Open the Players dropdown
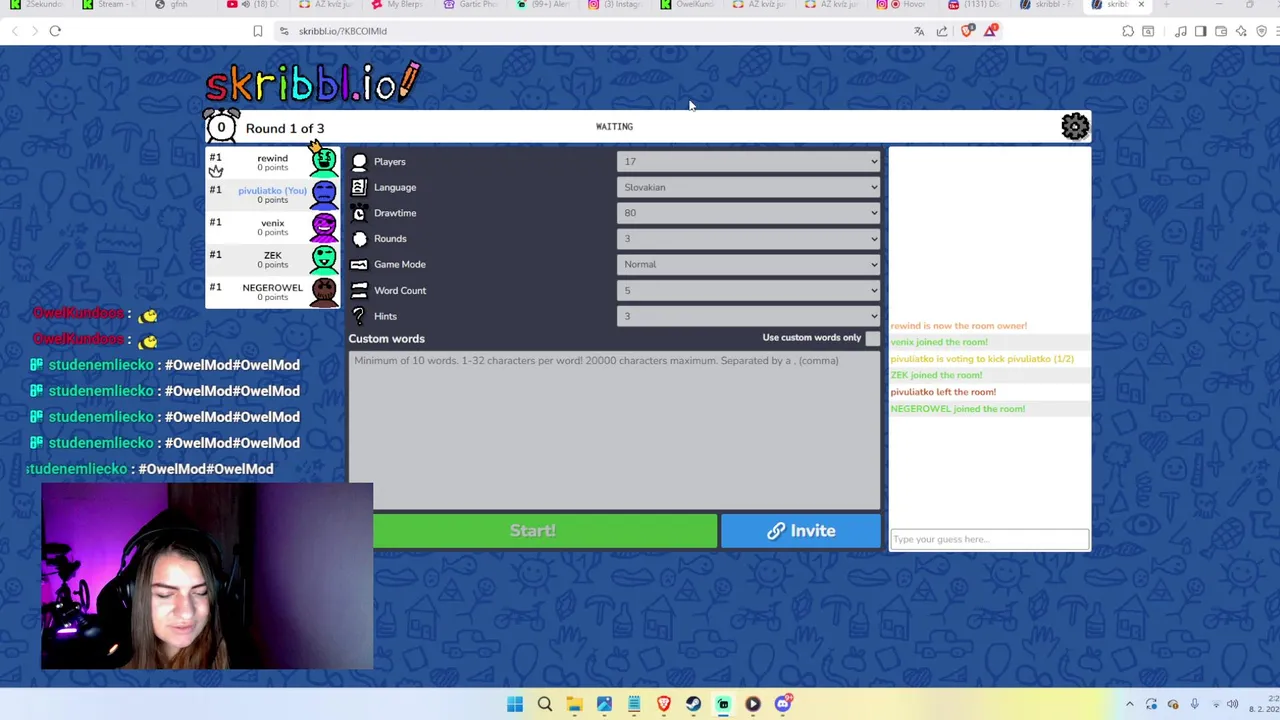The image size is (1280, 720). click(x=749, y=161)
